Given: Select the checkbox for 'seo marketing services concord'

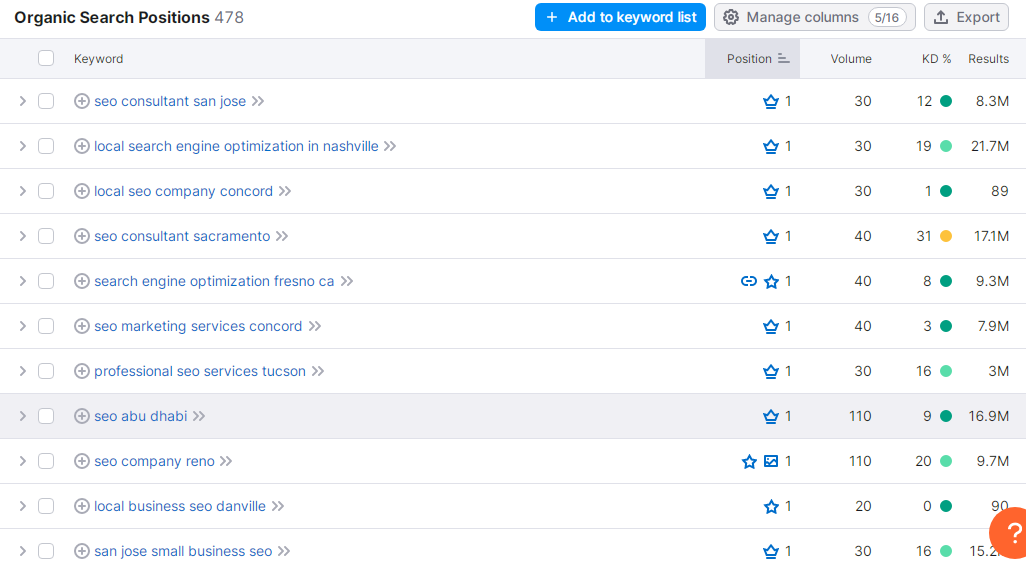Looking at the screenshot, I should point(46,326).
